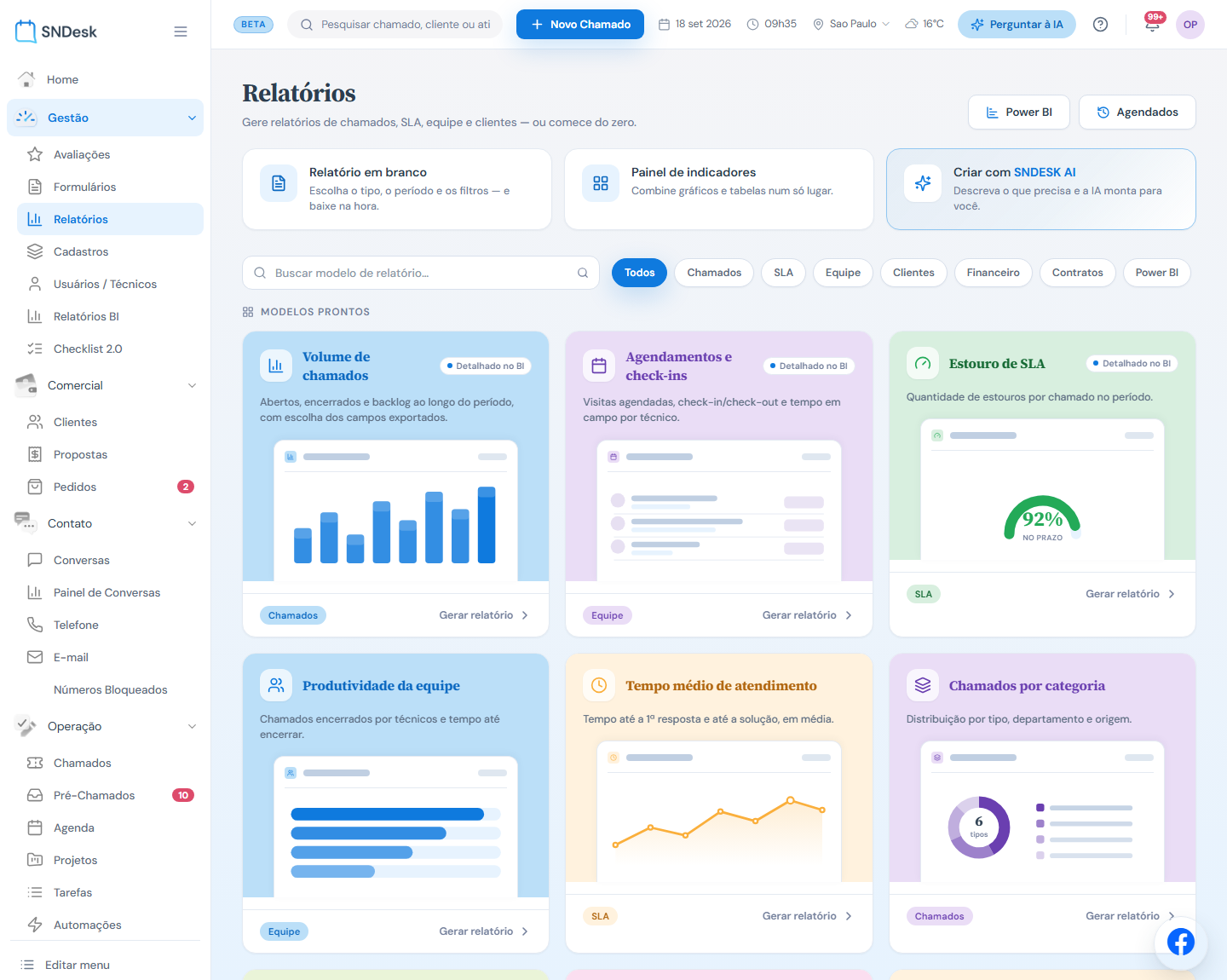Image resolution: width=1227 pixels, height=980 pixels.
Task: Filter models by SLA chip
Action: tap(783, 273)
